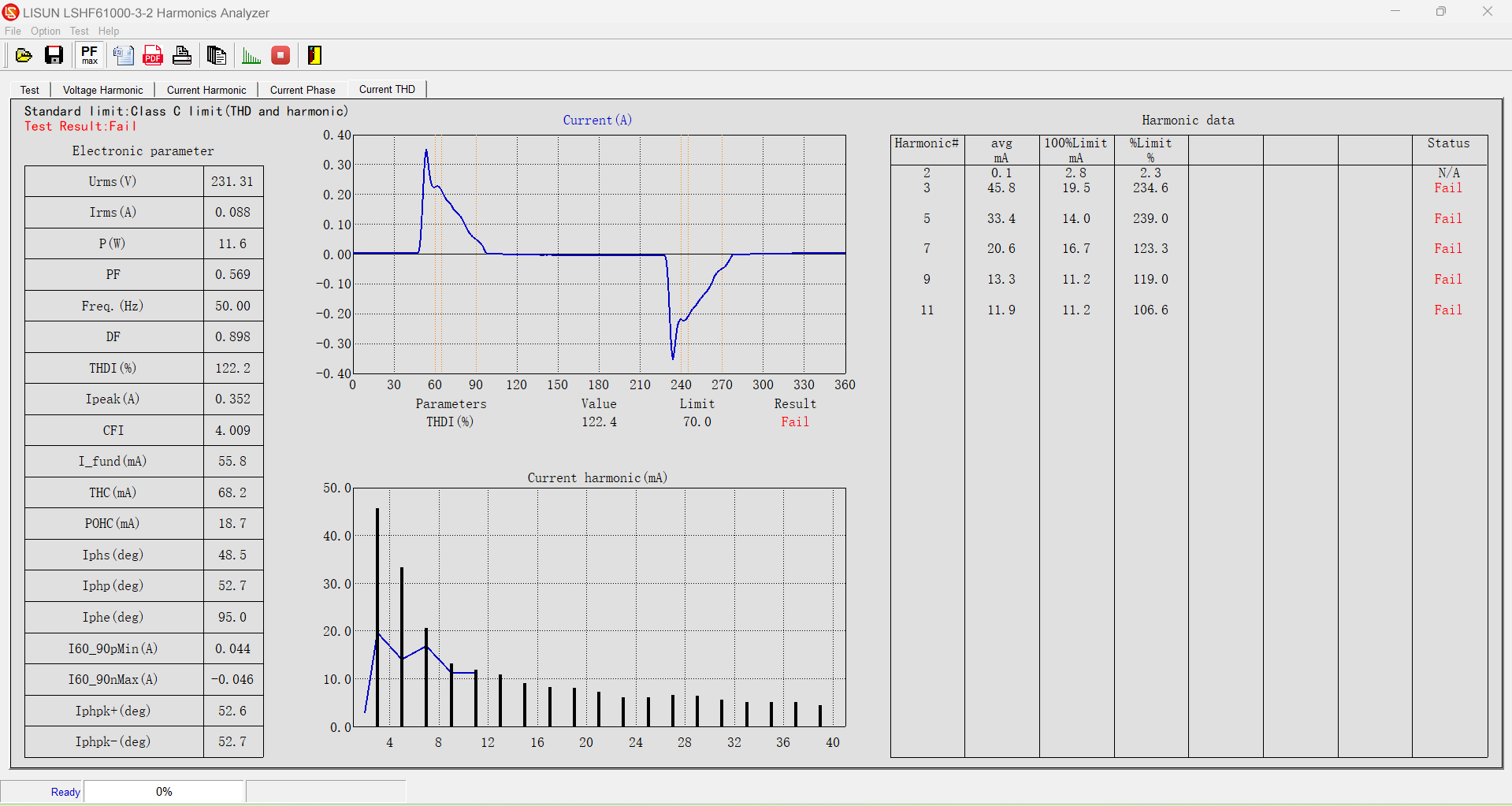This screenshot has width=1512, height=806.
Task: Open the Option menu
Action: click(46, 32)
